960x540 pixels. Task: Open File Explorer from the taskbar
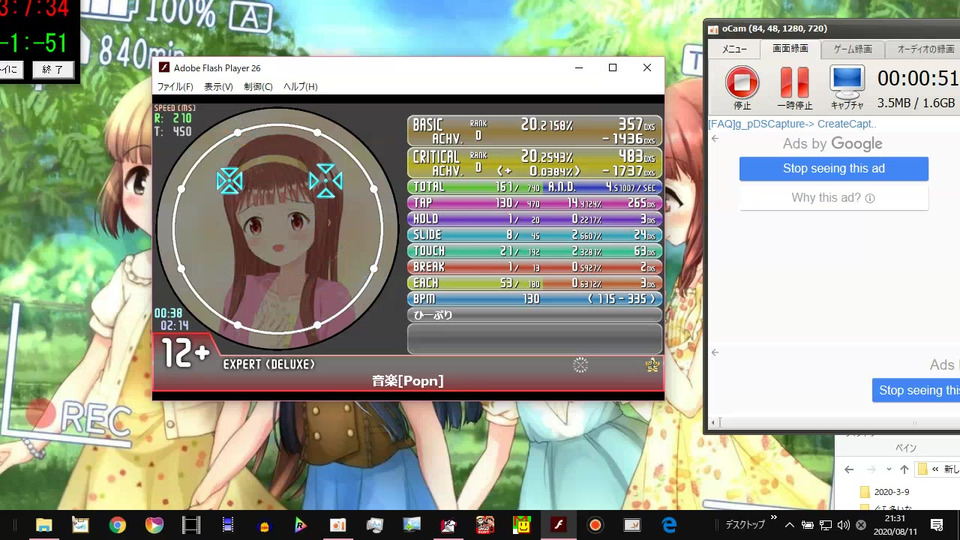click(x=44, y=525)
